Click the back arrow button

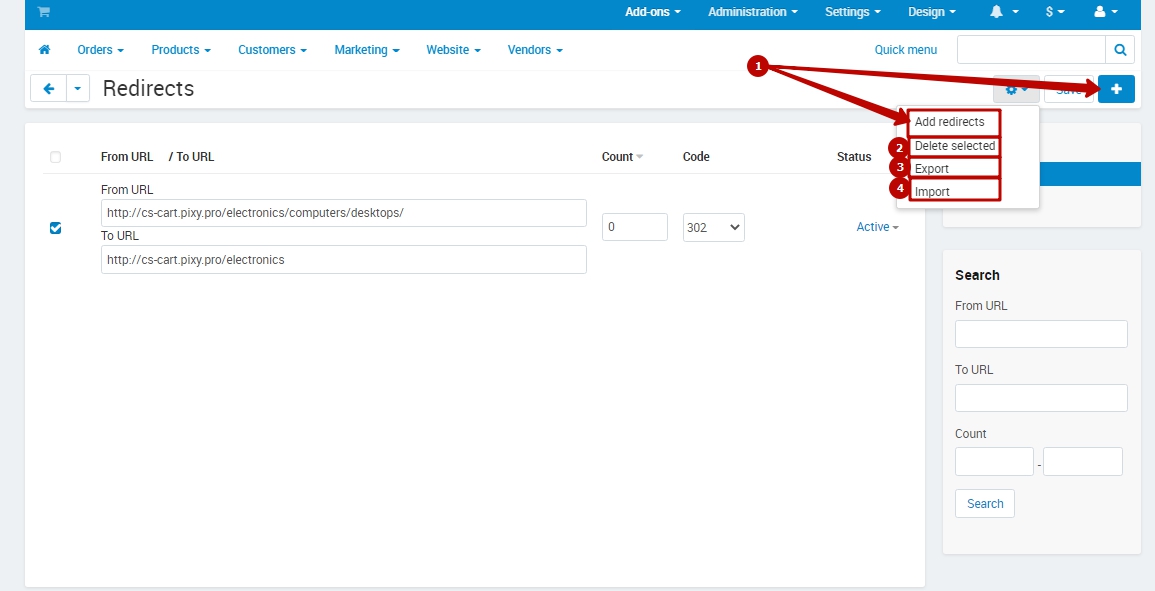[49, 88]
